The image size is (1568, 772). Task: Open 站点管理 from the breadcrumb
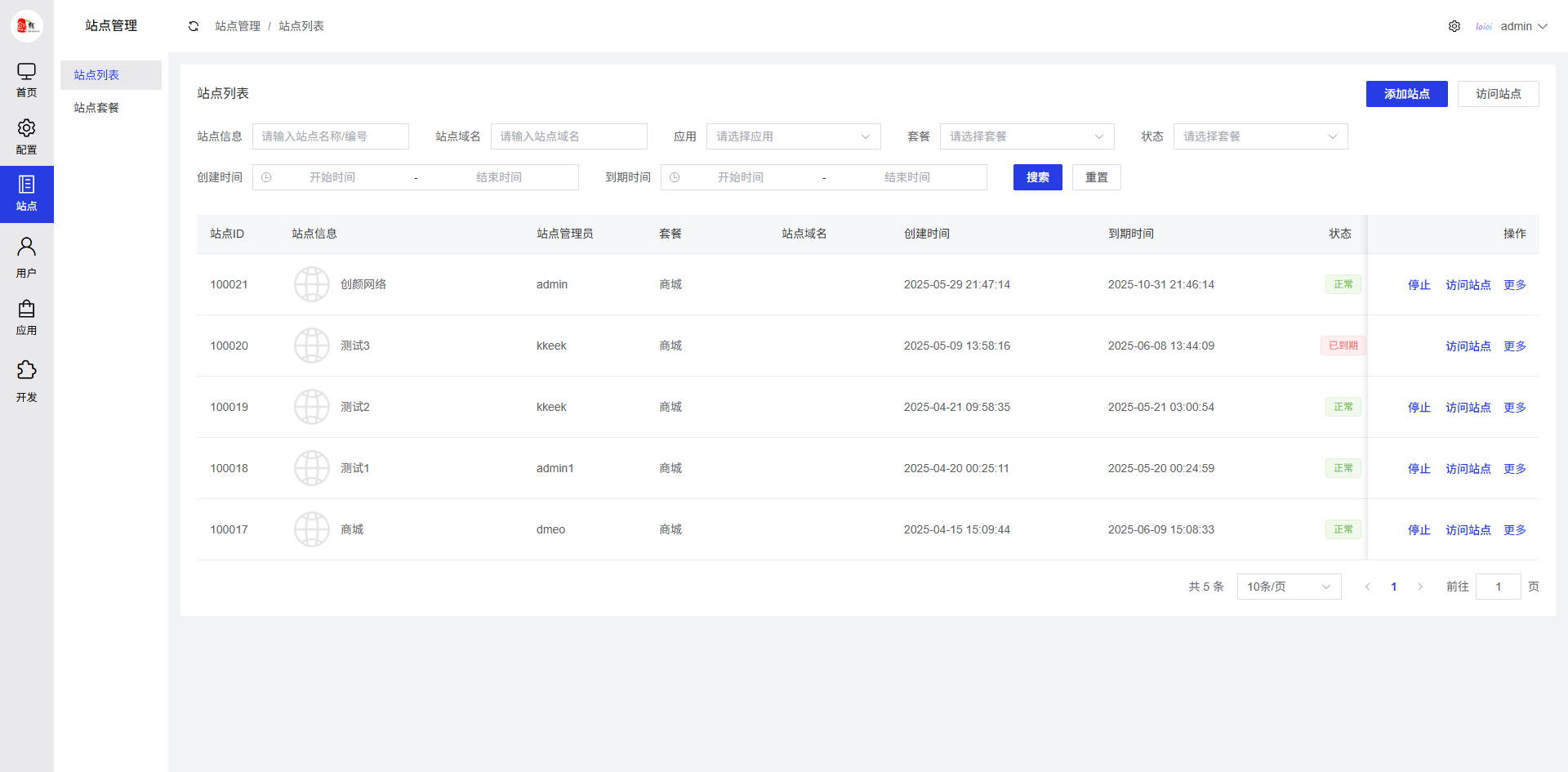[x=237, y=25]
